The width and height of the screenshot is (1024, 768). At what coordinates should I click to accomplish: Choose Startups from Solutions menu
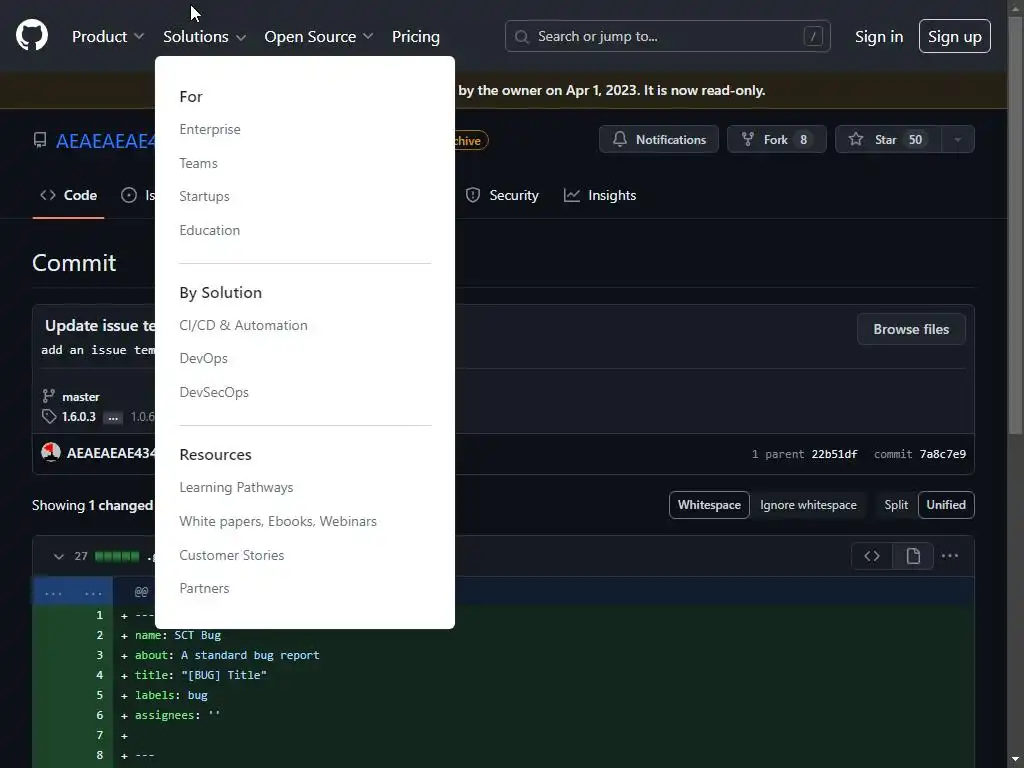[x=204, y=196]
